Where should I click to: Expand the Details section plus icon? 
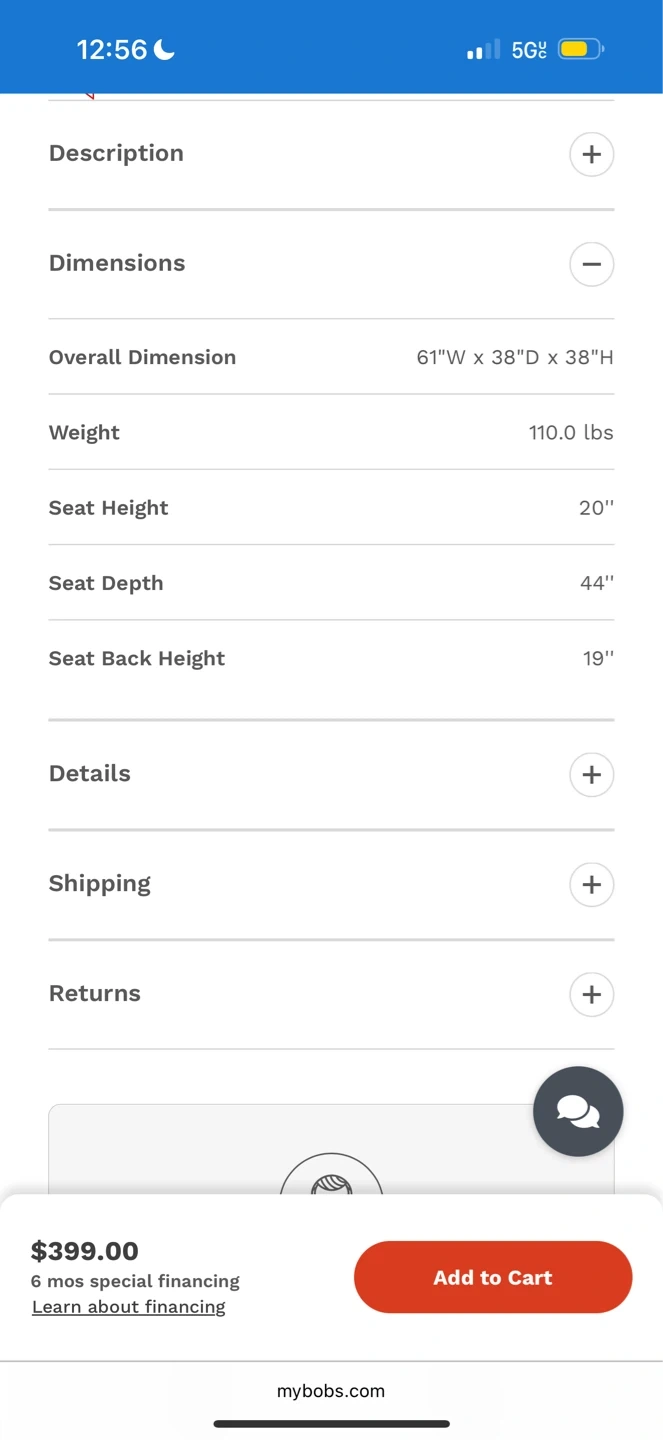591,774
